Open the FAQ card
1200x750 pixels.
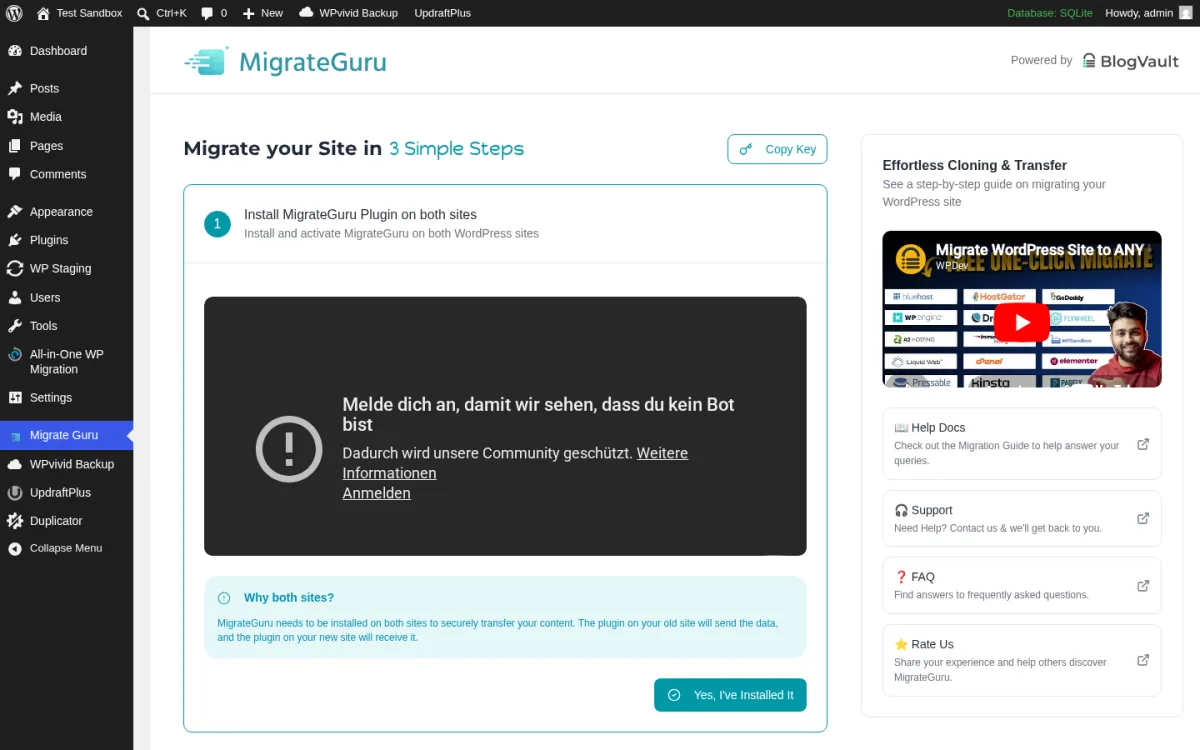coord(1021,586)
